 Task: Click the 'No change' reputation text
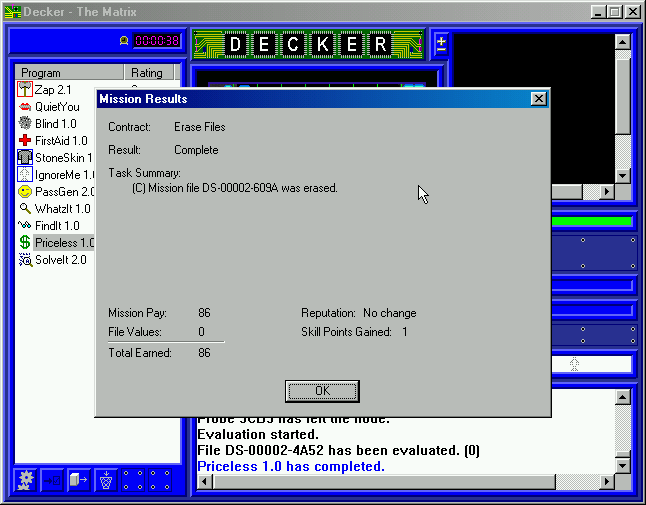coord(389,313)
